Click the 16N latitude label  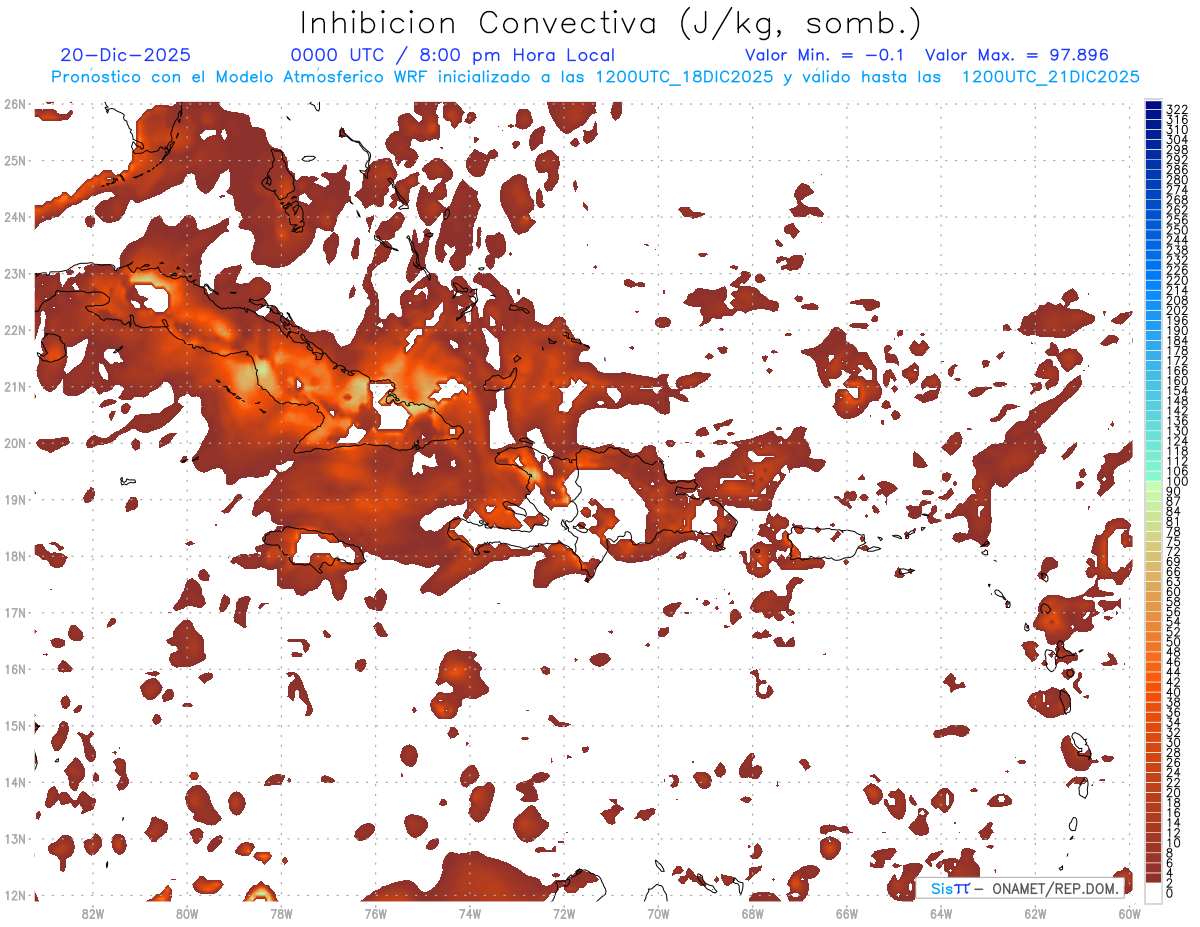pyautogui.click(x=14, y=669)
